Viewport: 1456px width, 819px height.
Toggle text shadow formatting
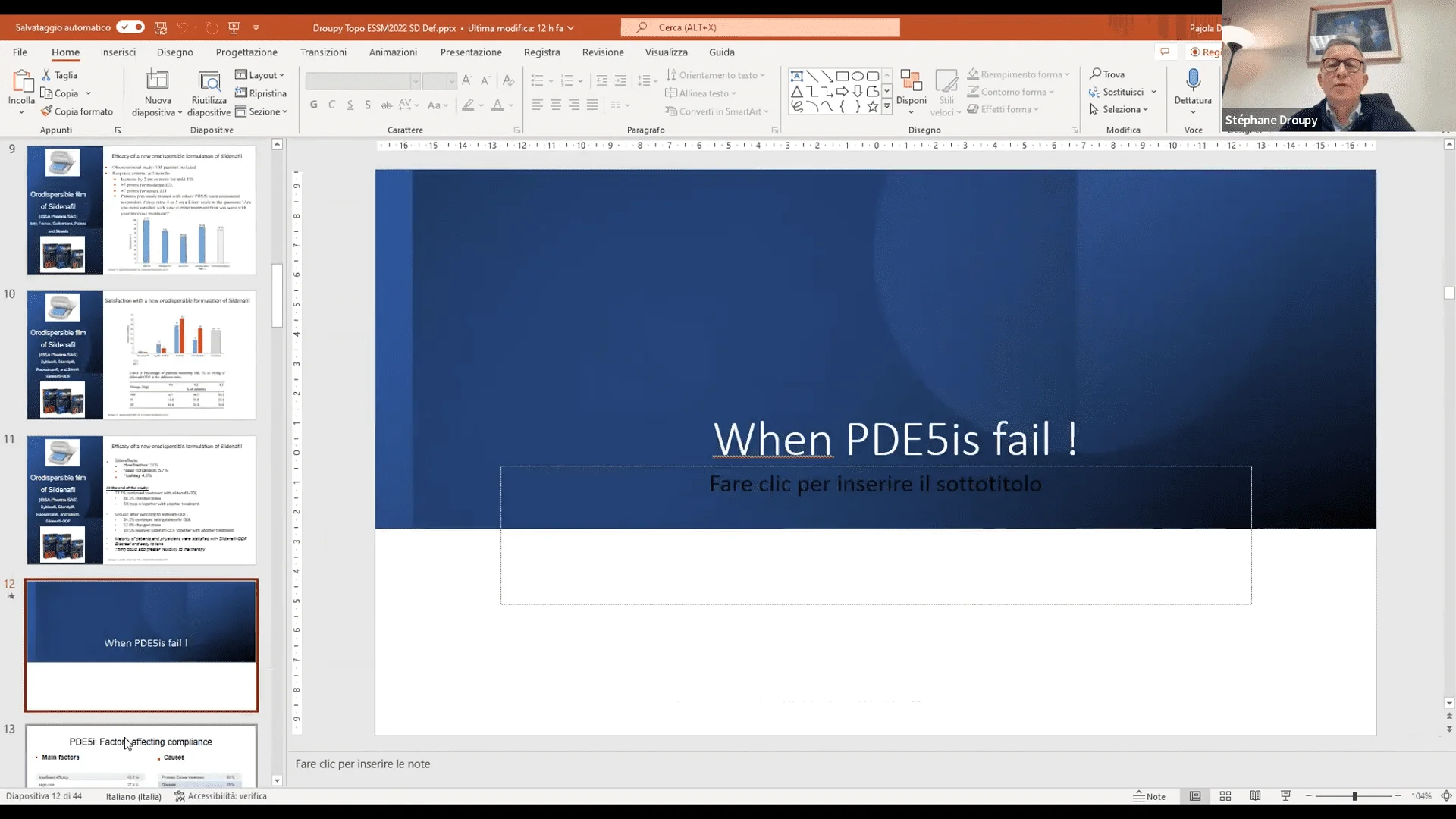[368, 105]
